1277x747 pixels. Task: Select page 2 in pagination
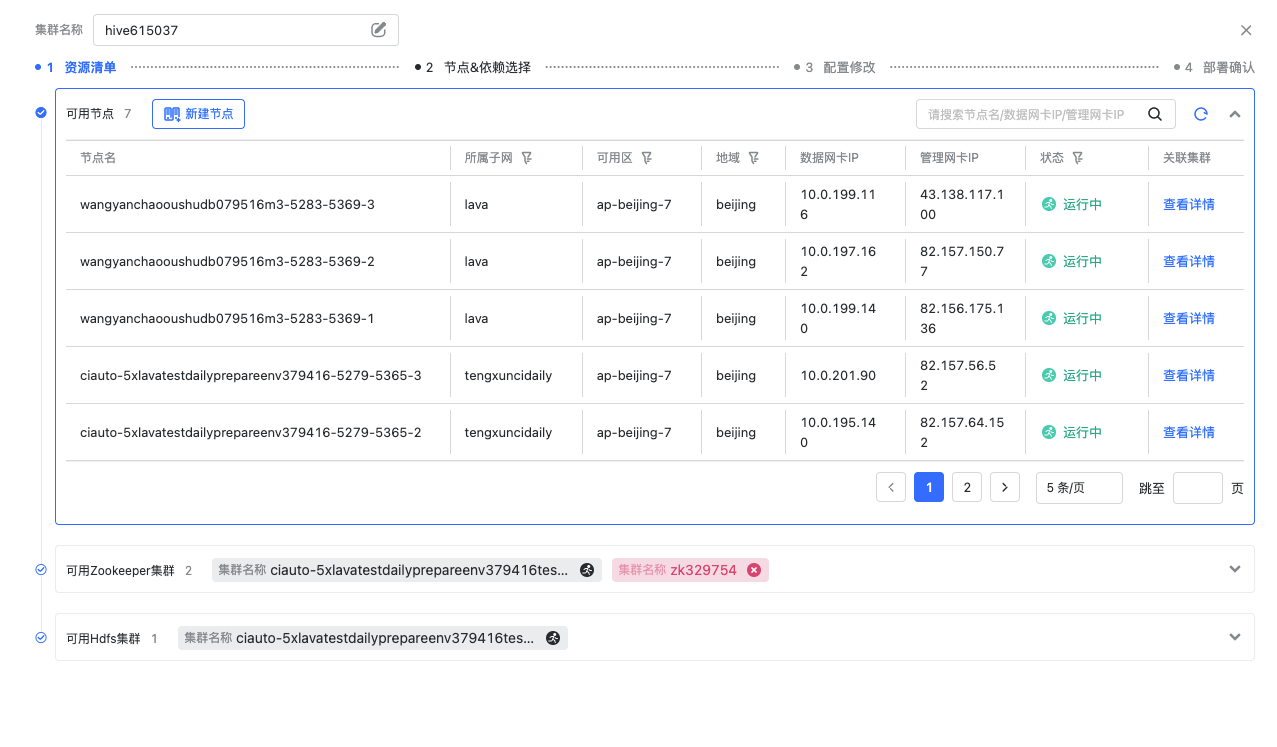(x=967, y=487)
